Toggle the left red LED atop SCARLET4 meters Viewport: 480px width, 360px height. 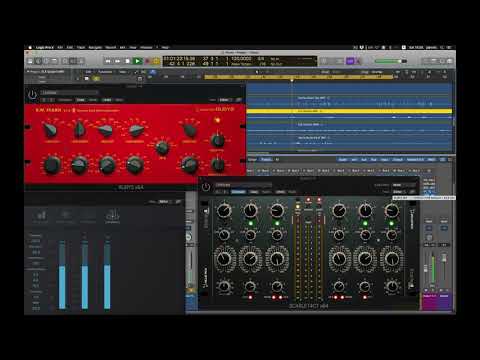(x=308, y=200)
